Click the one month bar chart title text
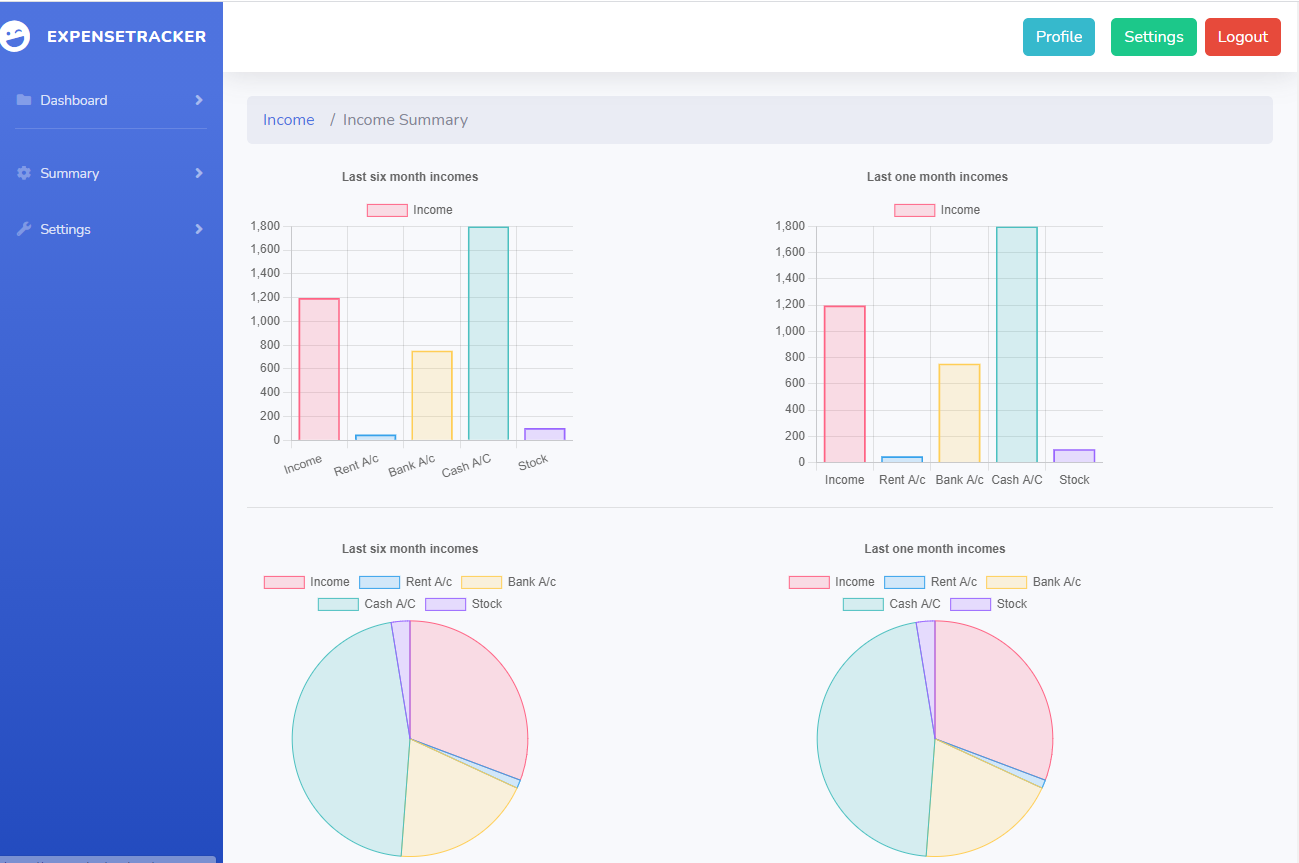 point(937,177)
